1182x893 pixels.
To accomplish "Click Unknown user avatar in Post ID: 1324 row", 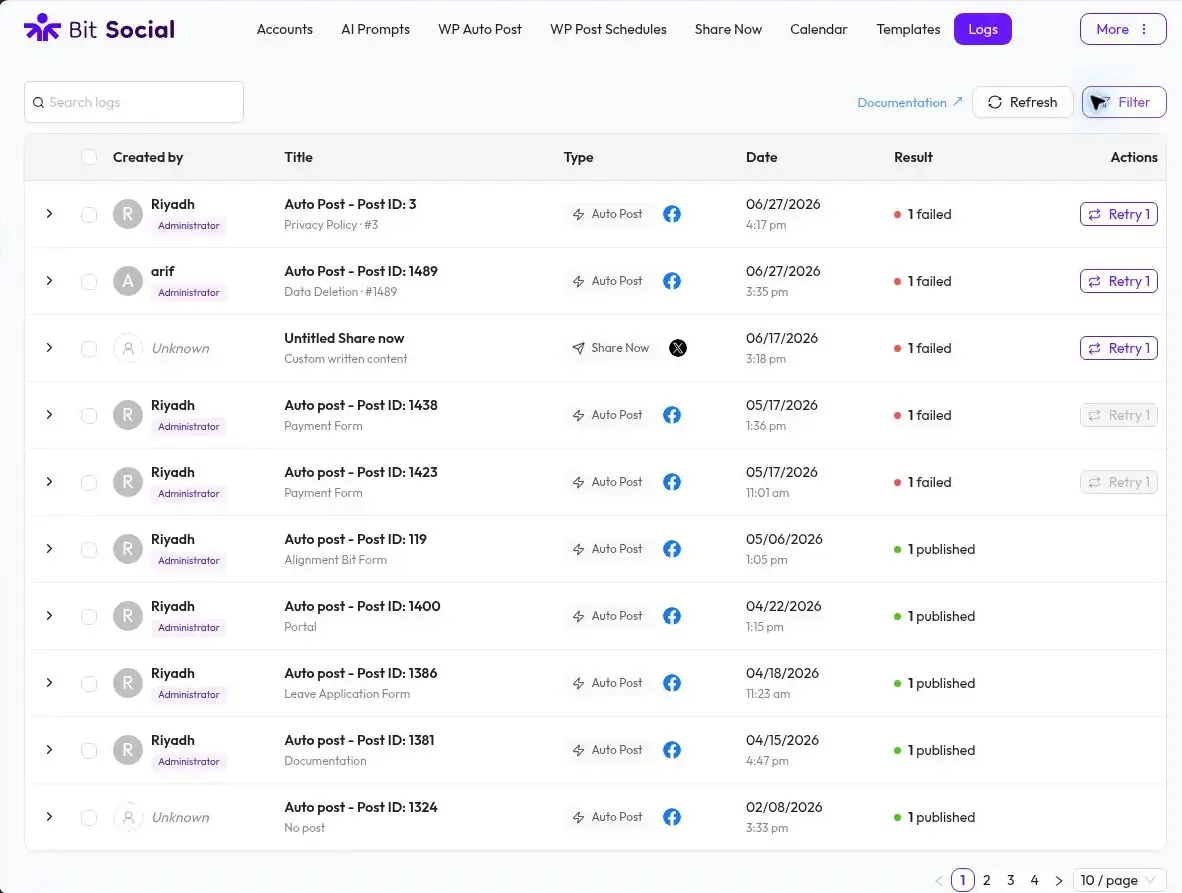I will click(x=128, y=818).
